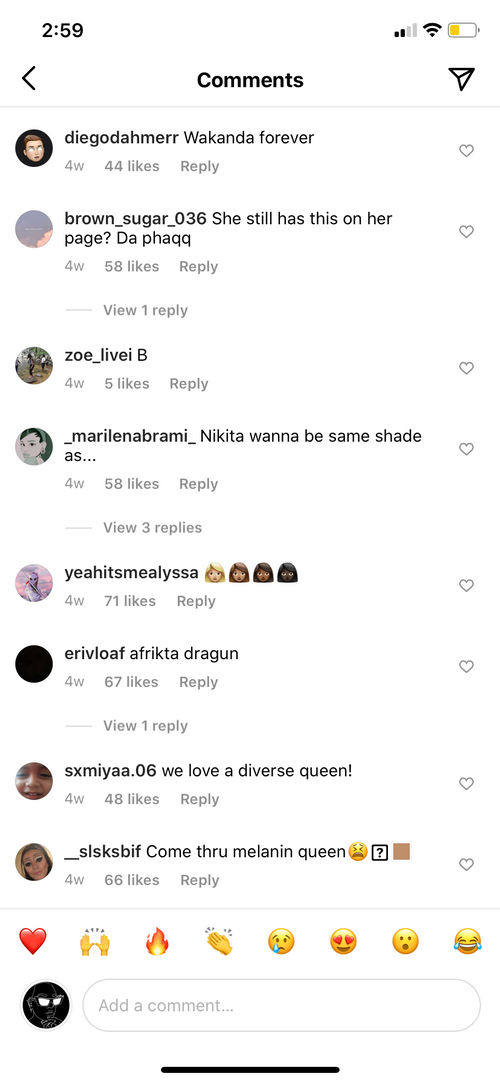
Task: Like diegodahmerr's Wakanda forever comment
Action: pyautogui.click(x=466, y=150)
